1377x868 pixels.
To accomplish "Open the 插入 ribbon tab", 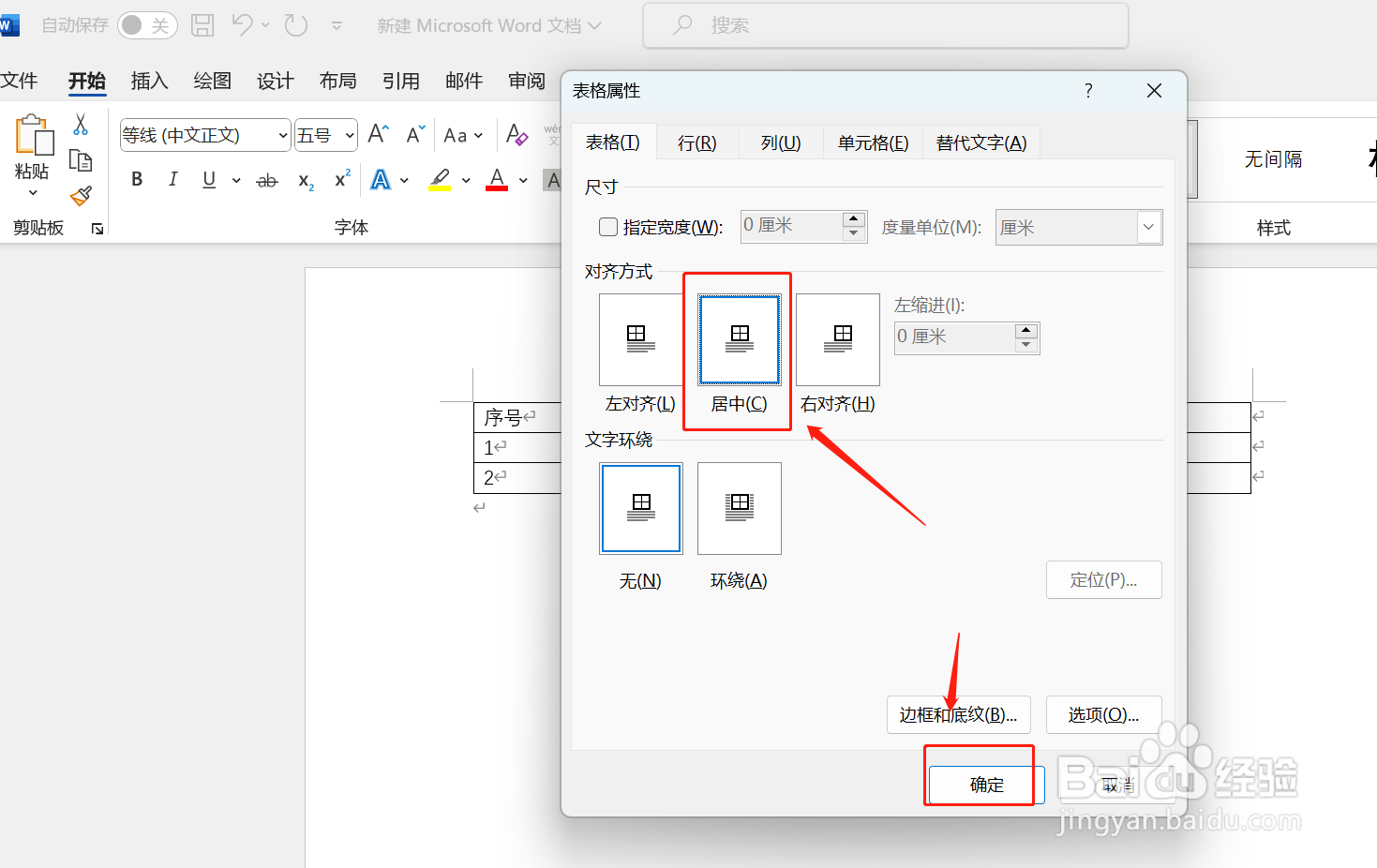I will tap(149, 81).
